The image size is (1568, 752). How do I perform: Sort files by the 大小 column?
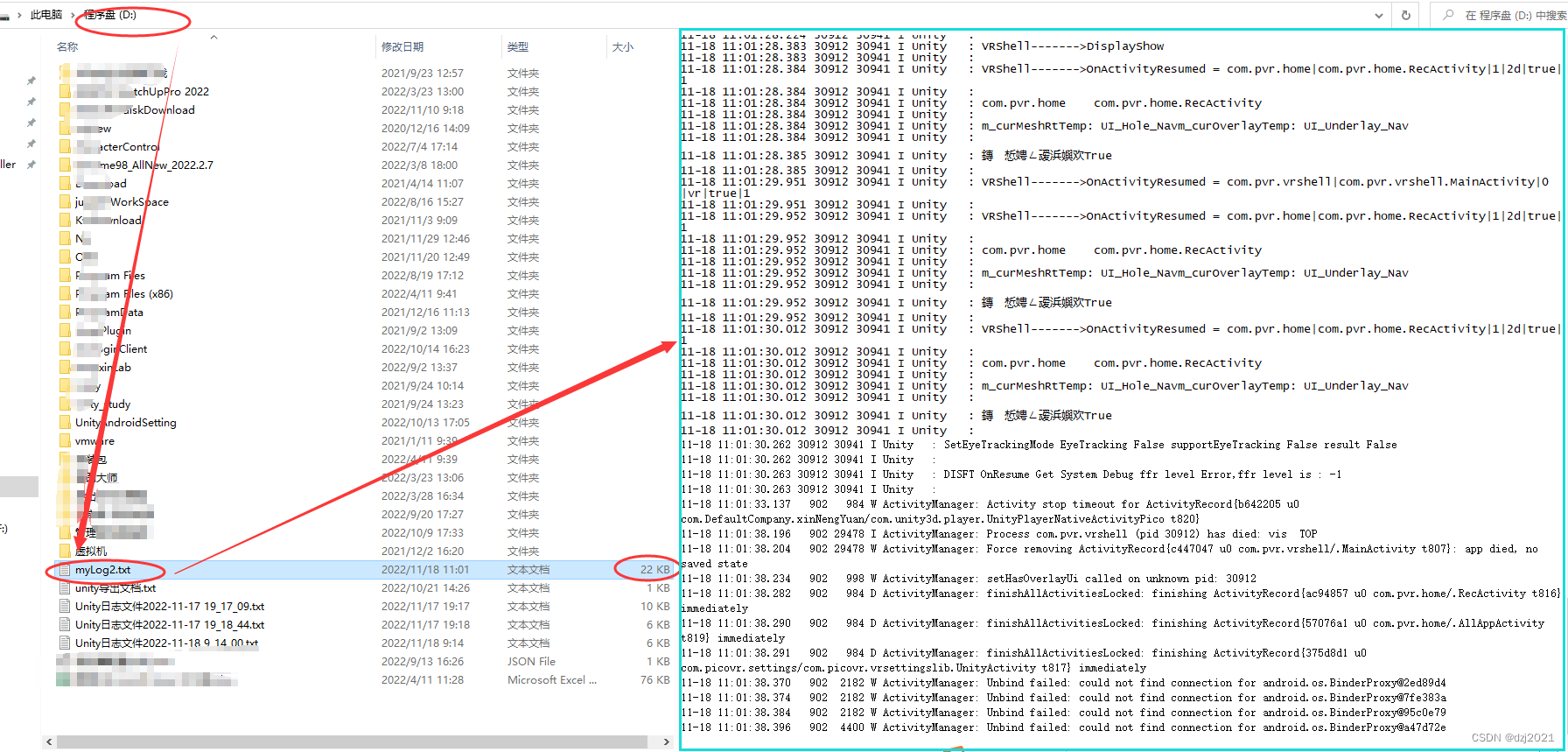(x=622, y=46)
